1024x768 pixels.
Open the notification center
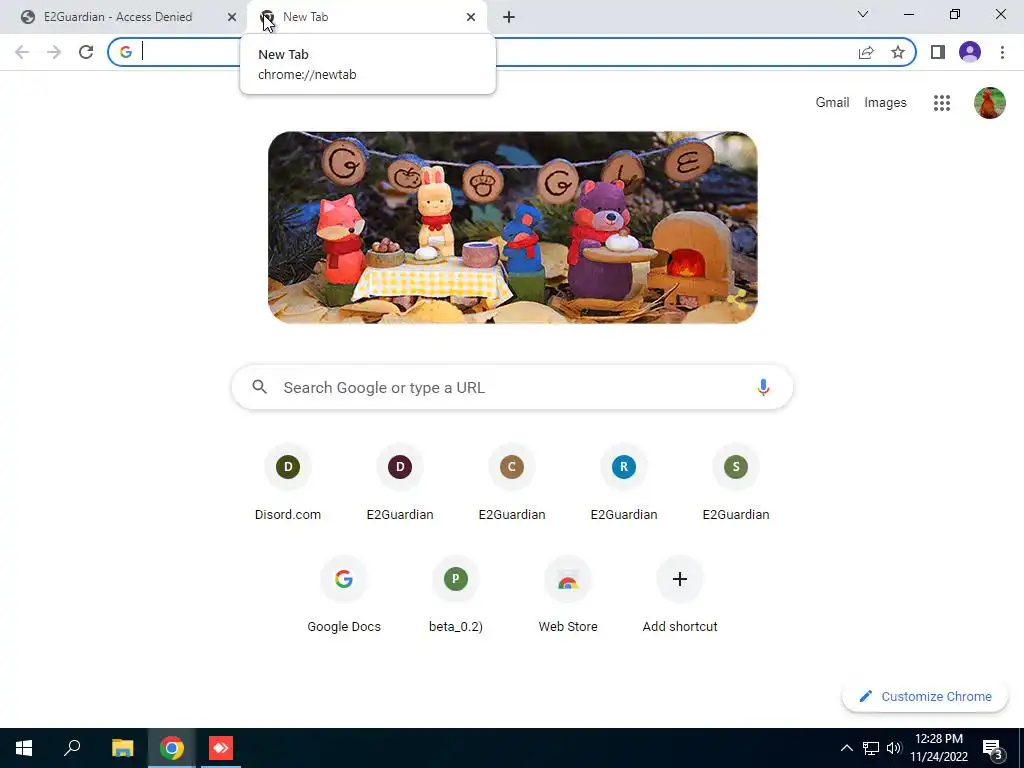coord(993,749)
